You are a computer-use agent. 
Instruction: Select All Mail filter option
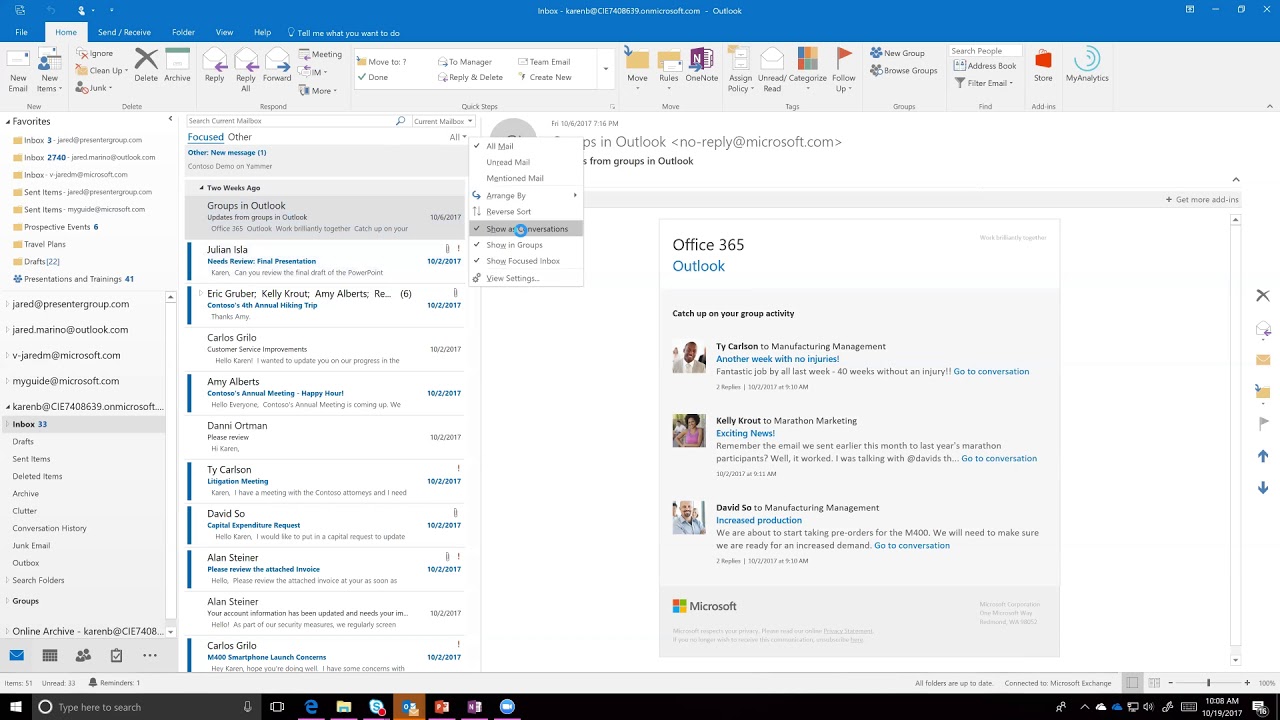click(526, 146)
